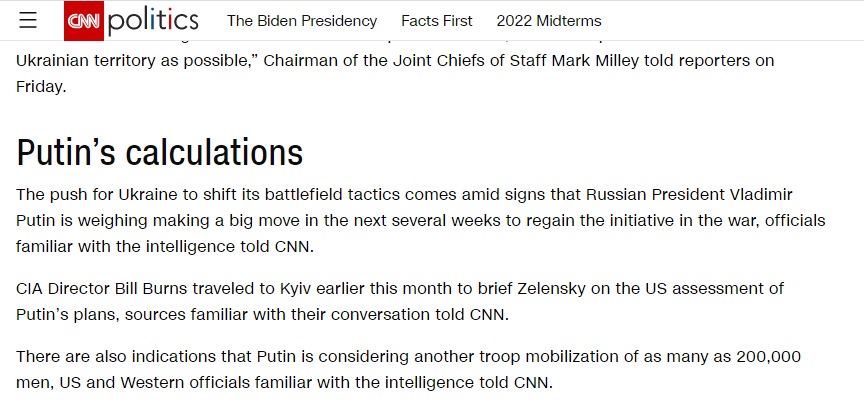Click the word "Kyiv" in the article
The image size is (864, 420).
pyautogui.click(x=297, y=289)
